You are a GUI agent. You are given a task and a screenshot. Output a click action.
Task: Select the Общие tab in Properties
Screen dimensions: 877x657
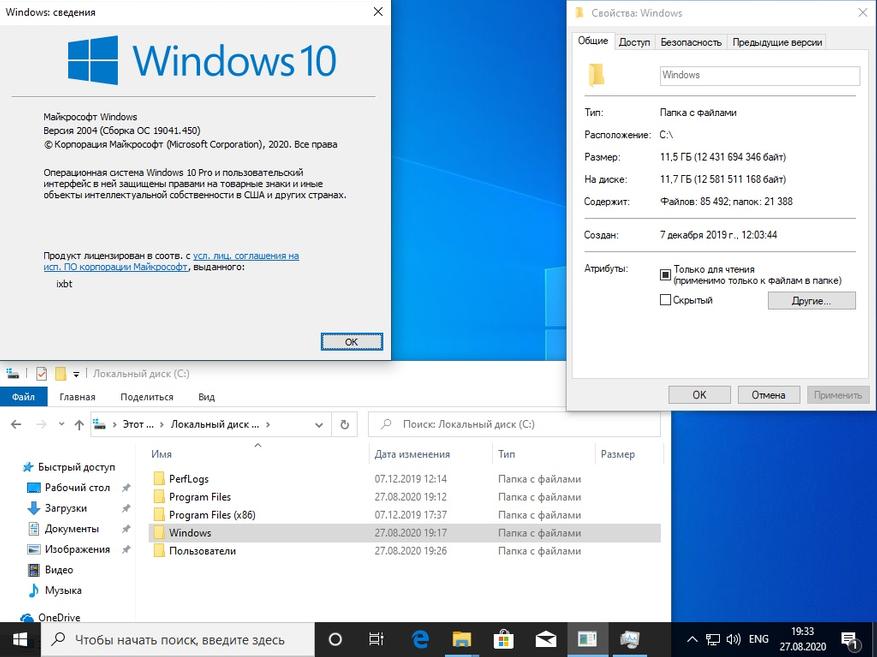pos(593,41)
